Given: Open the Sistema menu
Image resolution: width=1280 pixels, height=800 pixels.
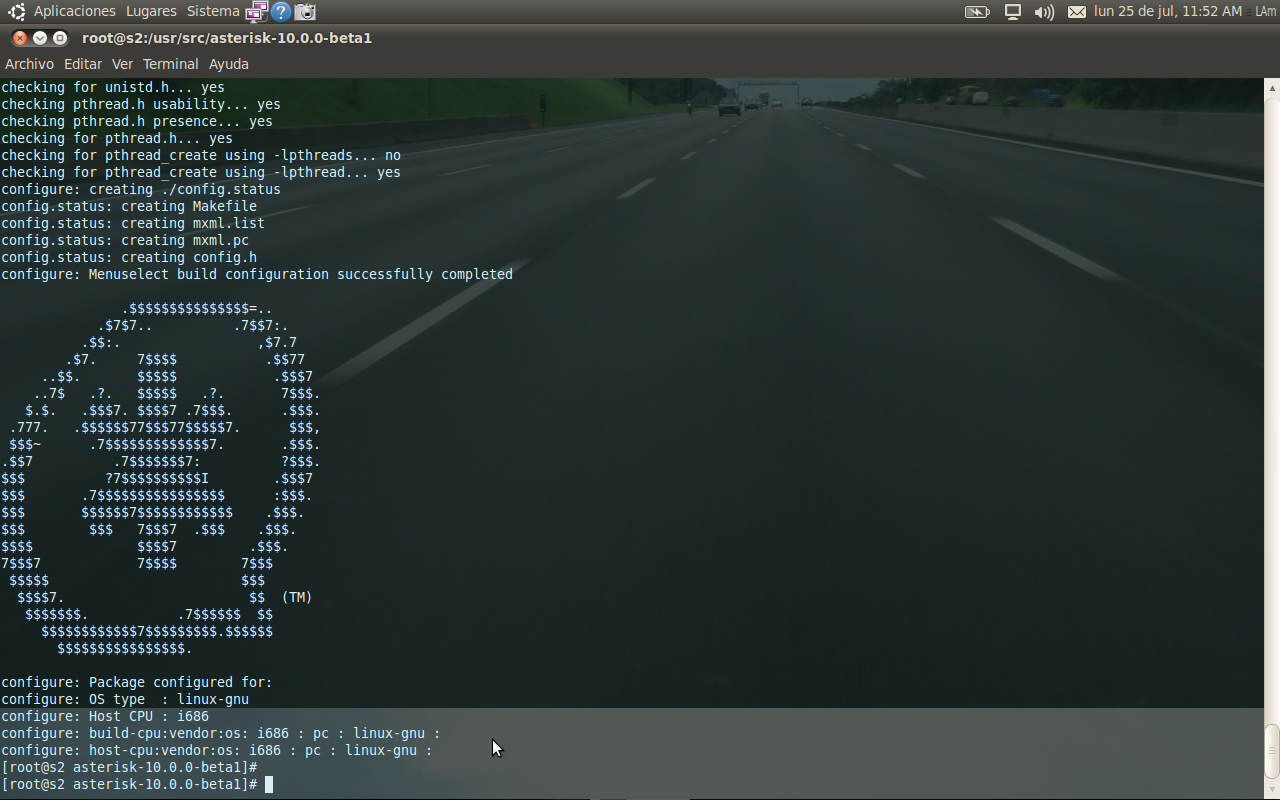Looking at the screenshot, I should pos(213,11).
